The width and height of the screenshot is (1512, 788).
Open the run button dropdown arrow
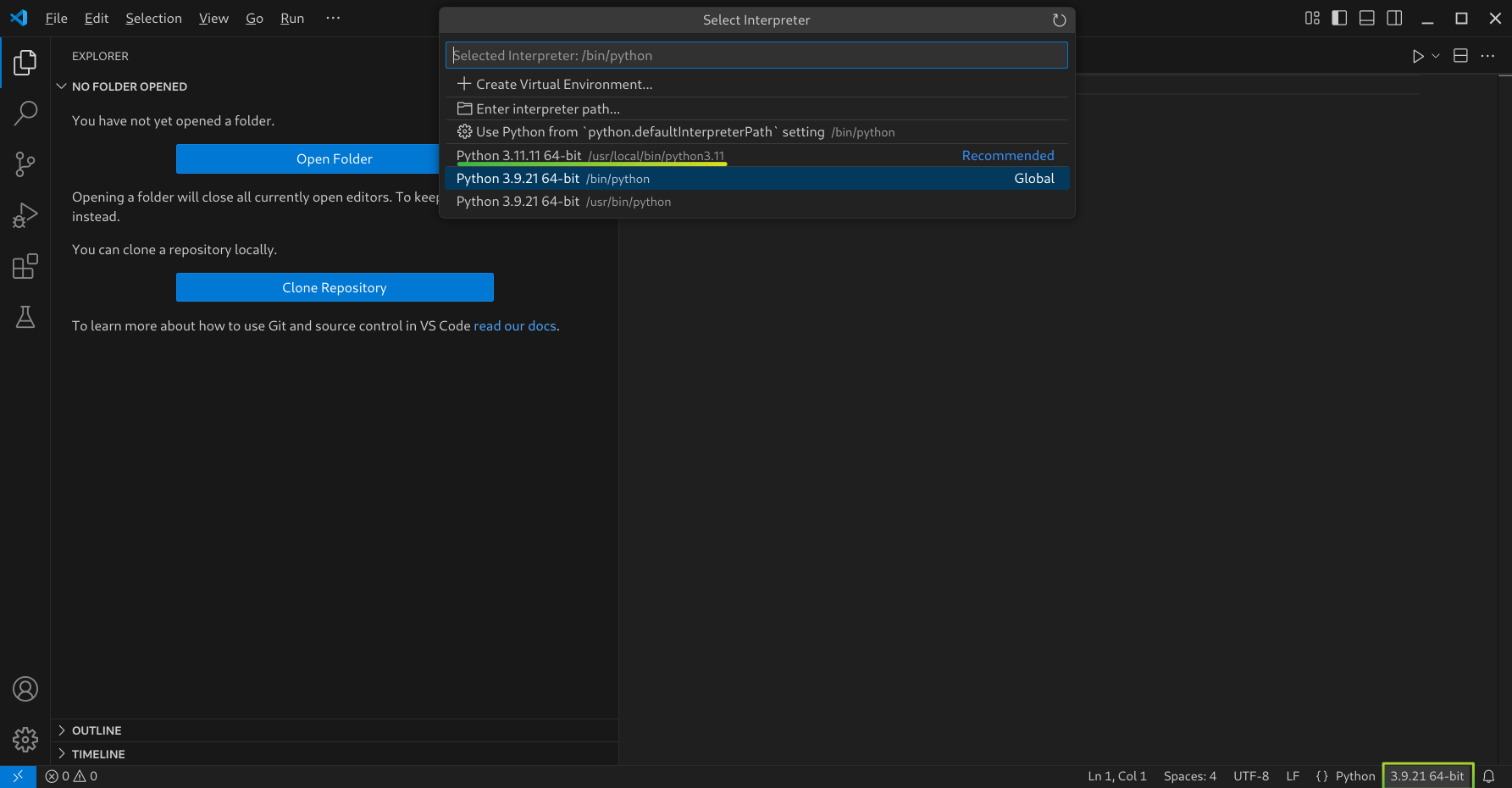coord(1435,56)
